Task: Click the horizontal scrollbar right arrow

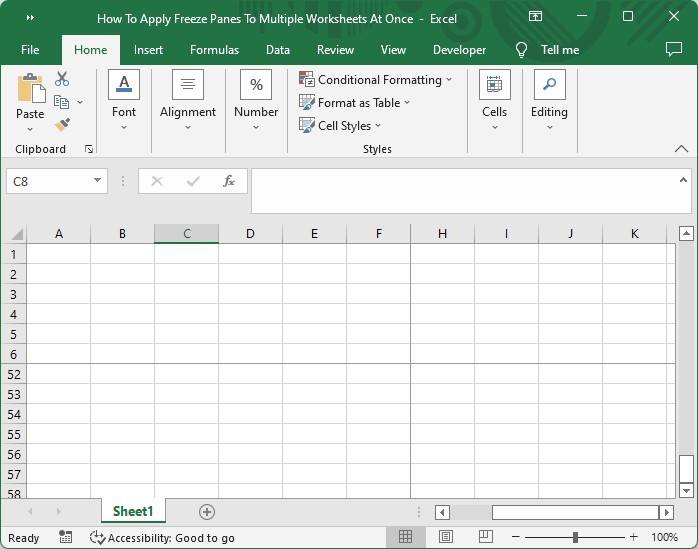Action: click(x=666, y=512)
